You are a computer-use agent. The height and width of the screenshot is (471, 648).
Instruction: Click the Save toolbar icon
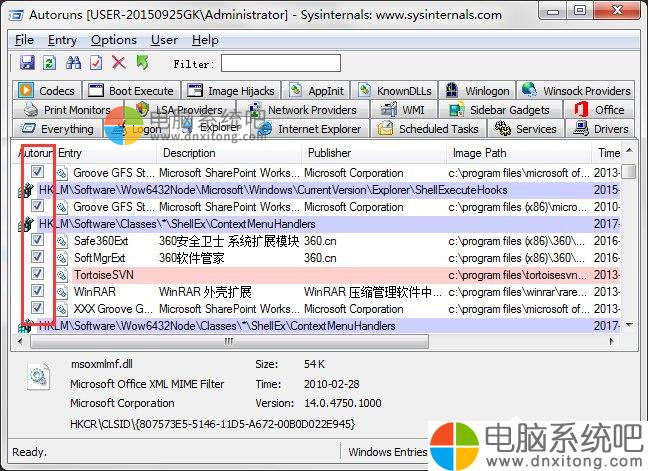coord(27,63)
